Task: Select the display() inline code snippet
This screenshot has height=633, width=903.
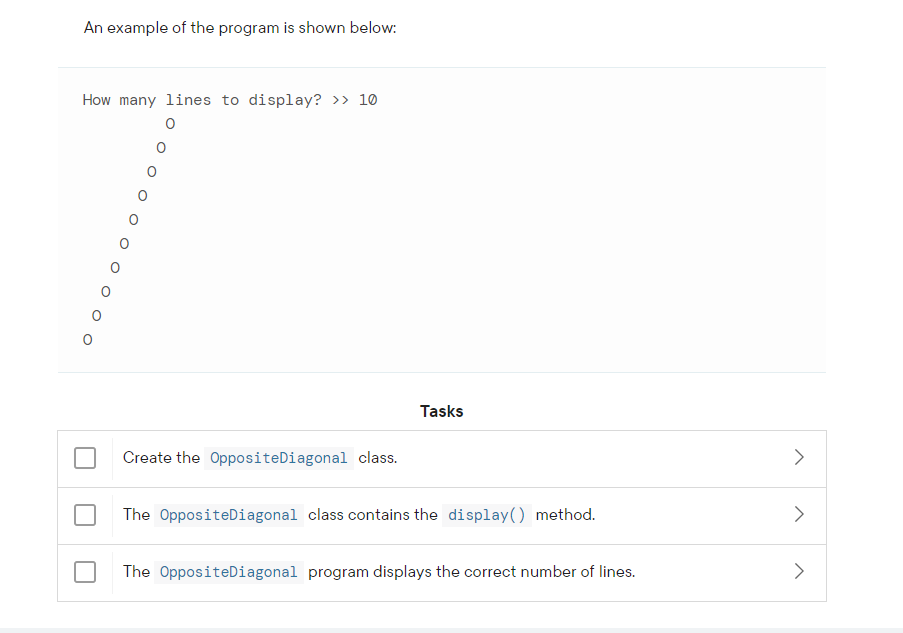Action: pyautogui.click(x=486, y=514)
